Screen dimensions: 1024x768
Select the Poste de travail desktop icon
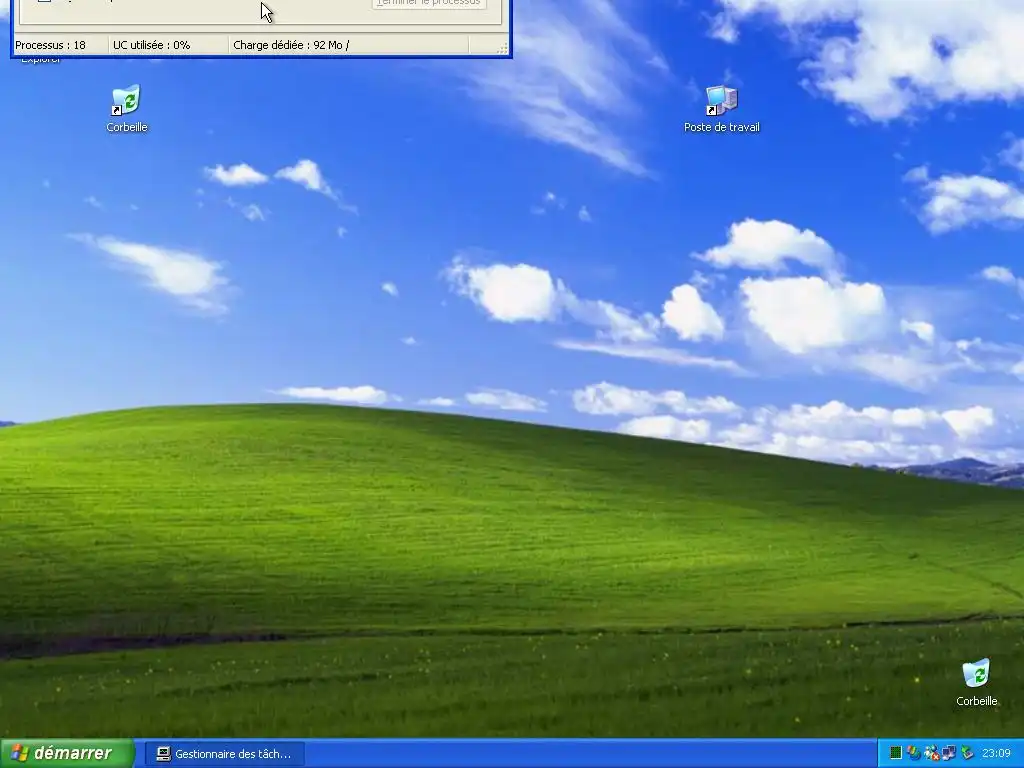click(722, 109)
